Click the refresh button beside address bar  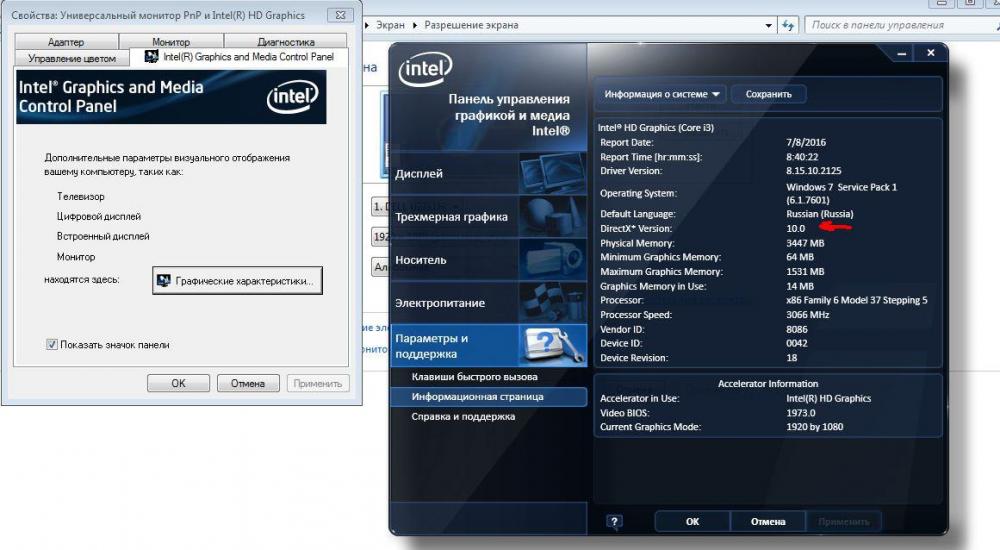788,26
